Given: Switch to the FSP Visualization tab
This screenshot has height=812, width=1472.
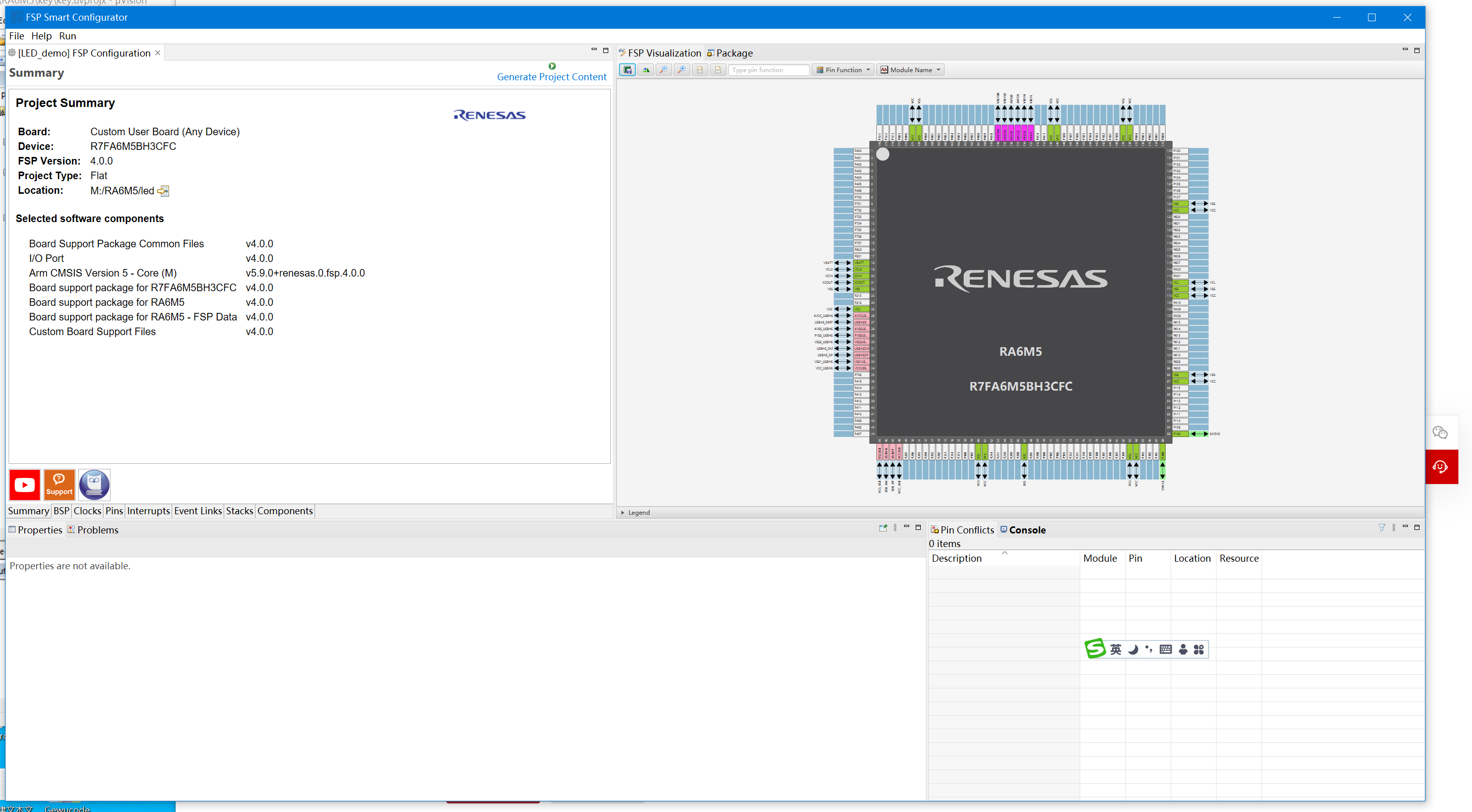Looking at the screenshot, I should 660,53.
